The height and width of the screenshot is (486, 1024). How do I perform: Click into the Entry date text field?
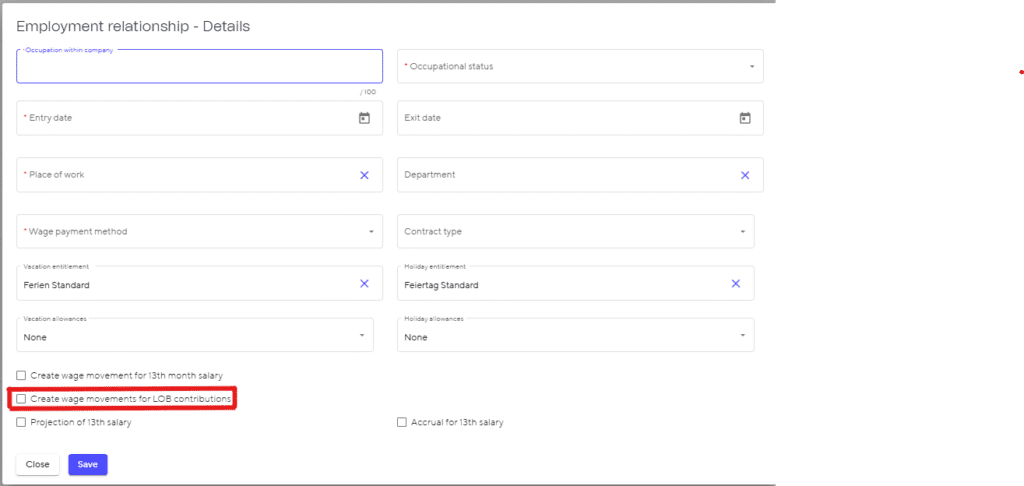click(x=180, y=118)
